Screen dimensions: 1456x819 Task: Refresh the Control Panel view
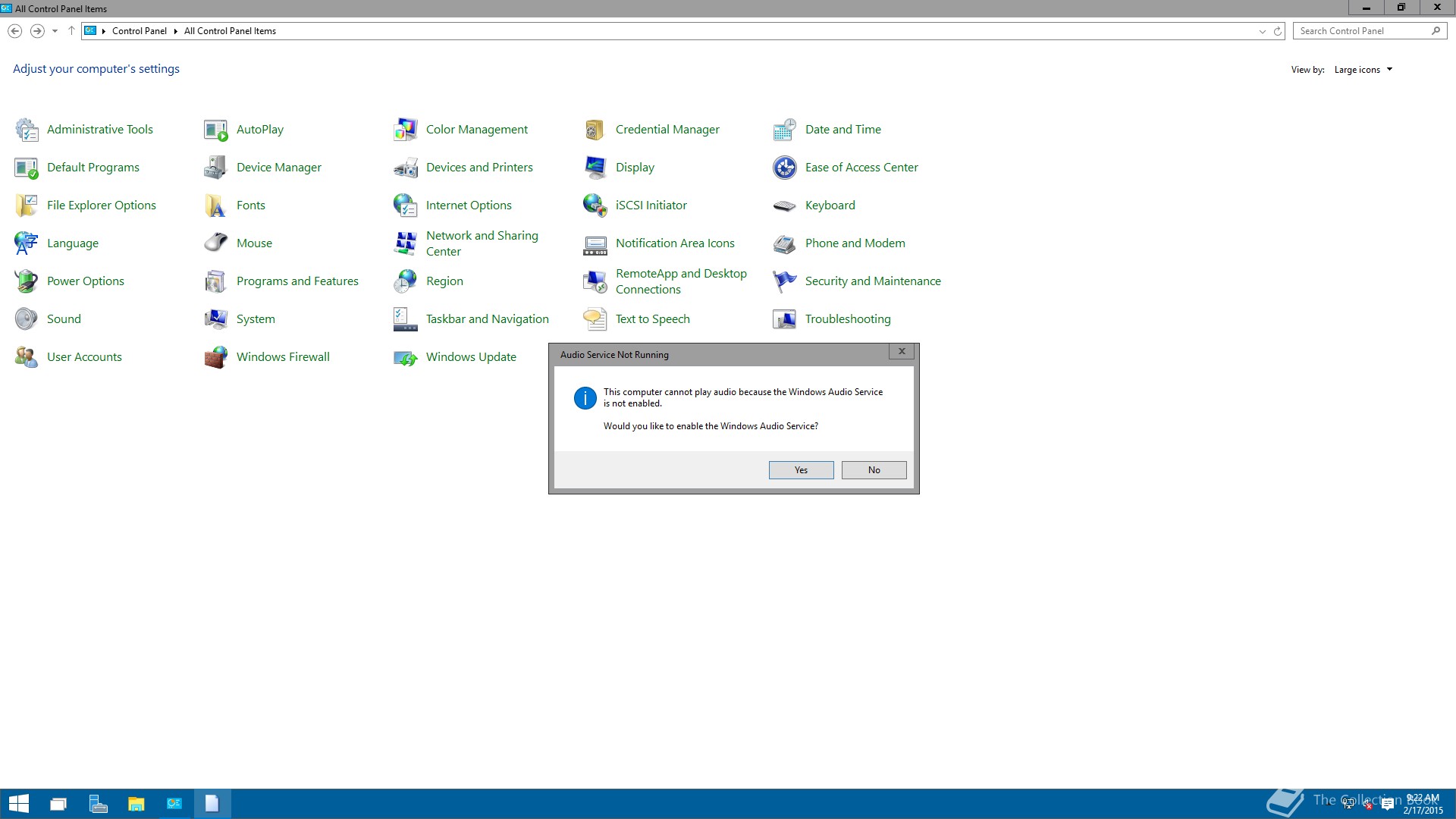click(1278, 31)
